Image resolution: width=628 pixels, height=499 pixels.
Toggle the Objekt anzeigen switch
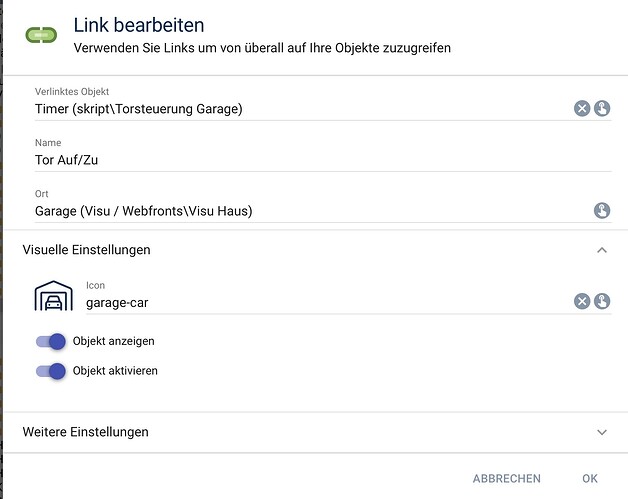(x=51, y=342)
